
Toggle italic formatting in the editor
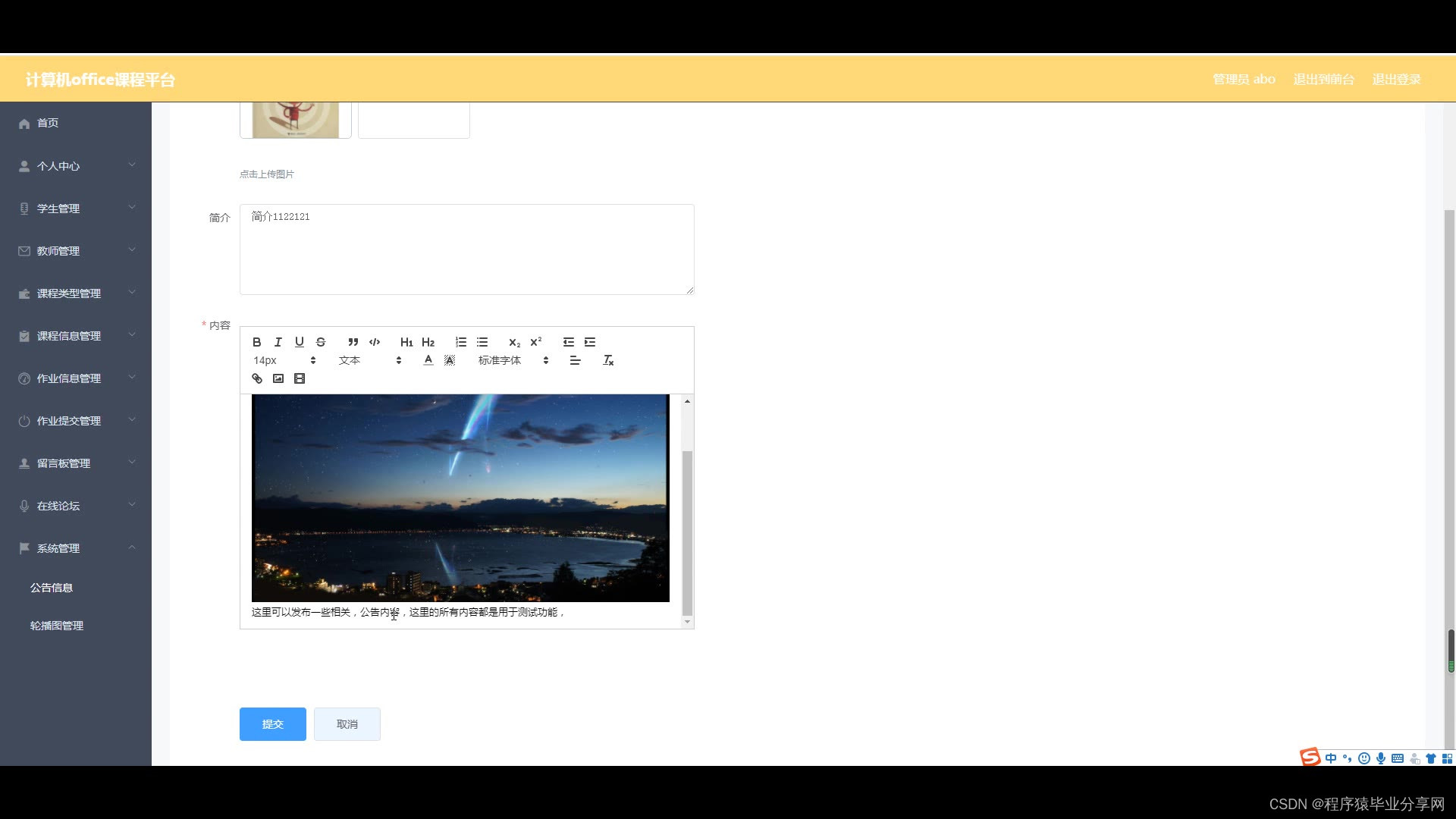click(278, 342)
